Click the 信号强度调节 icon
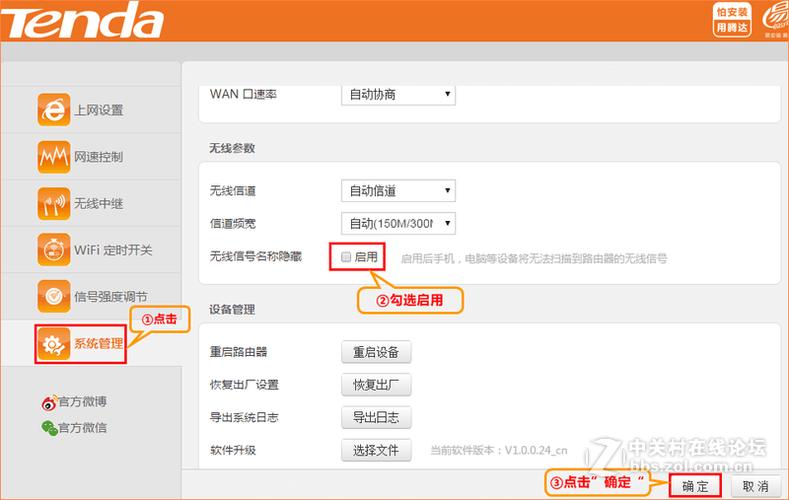This screenshot has width=789, height=500. click(54, 296)
